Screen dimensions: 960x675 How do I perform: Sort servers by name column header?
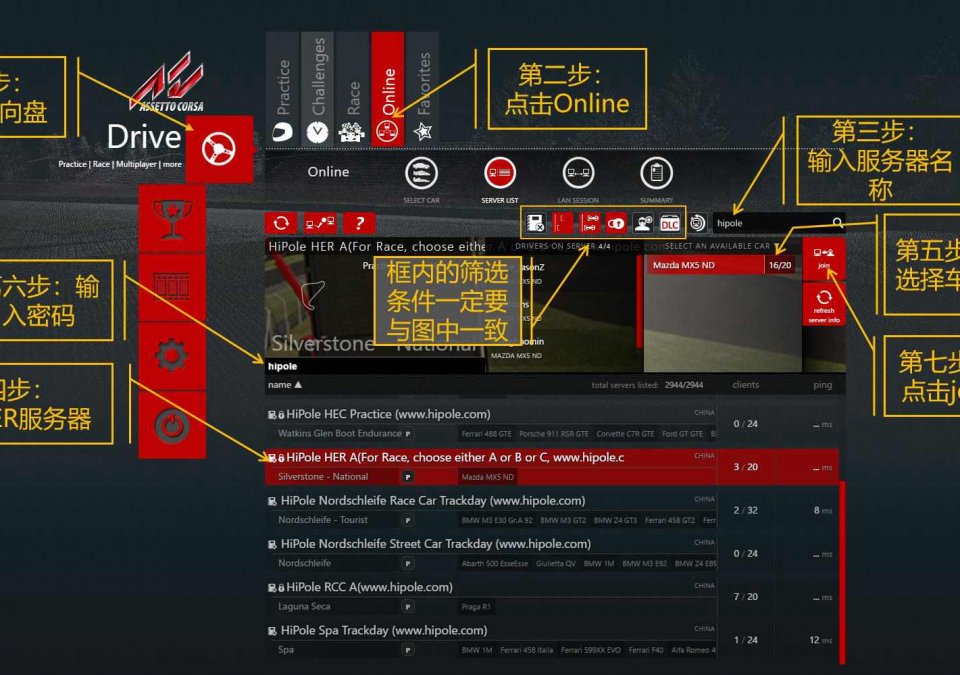pos(285,385)
